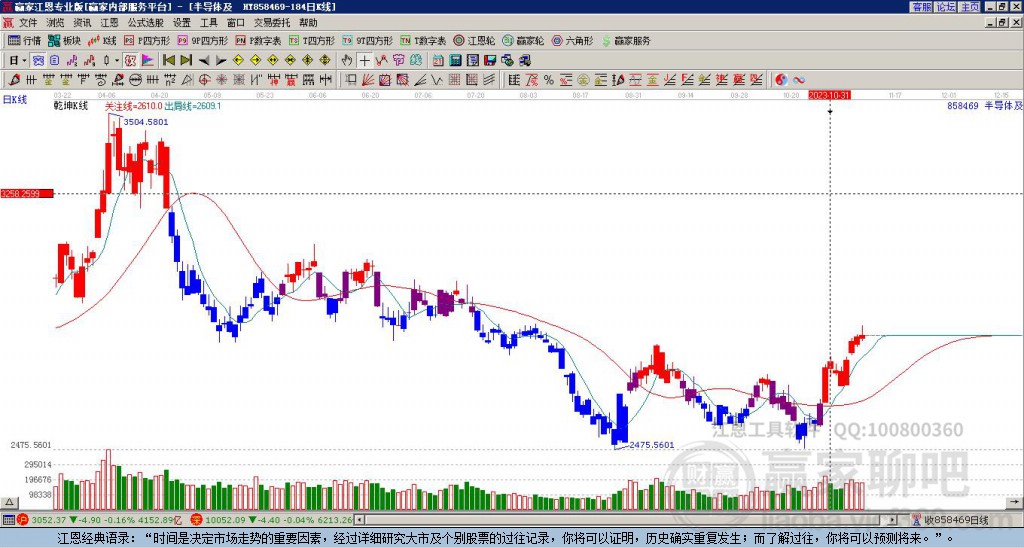This screenshot has height=548, width=1024.
Task: Jump to first bar green arrow icon
Action: (x=168, y=61)
